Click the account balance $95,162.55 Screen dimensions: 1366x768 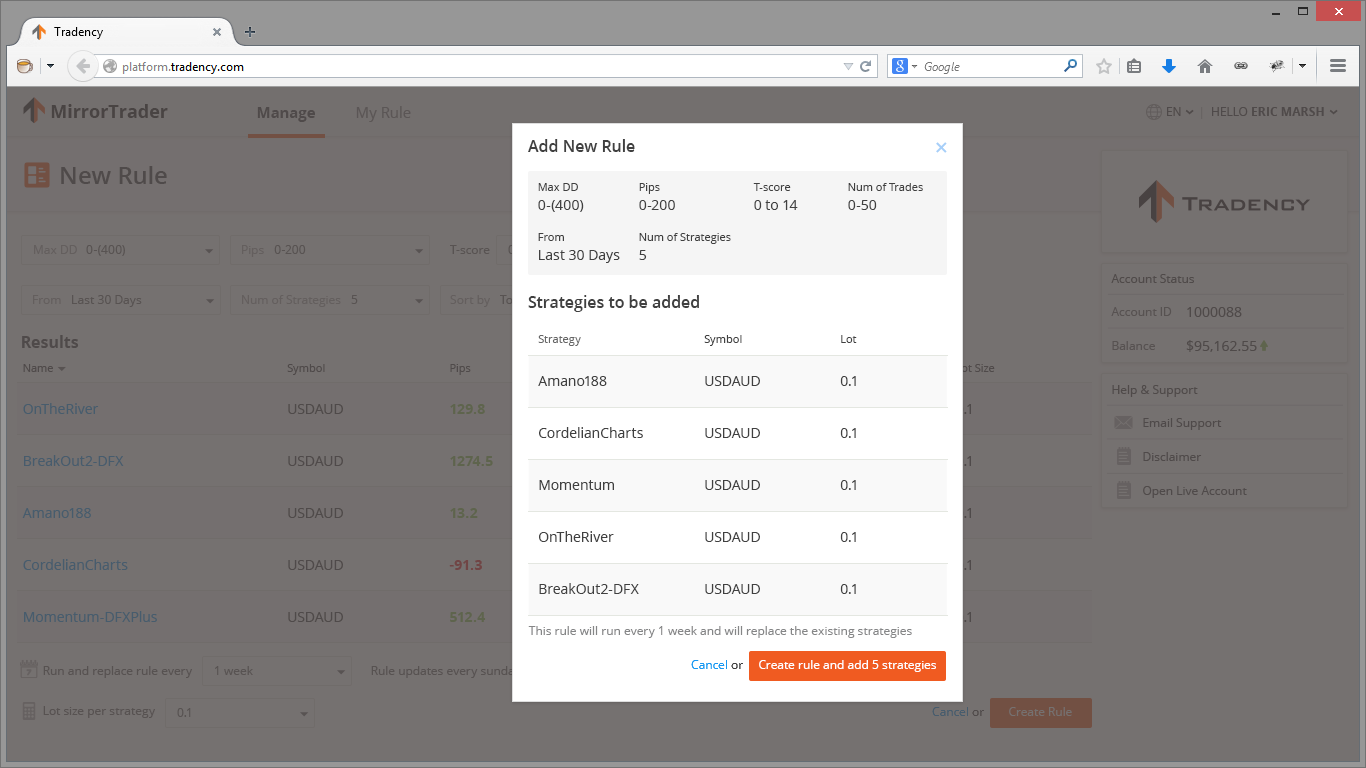pyautogui.click(x=1221, y=346)
